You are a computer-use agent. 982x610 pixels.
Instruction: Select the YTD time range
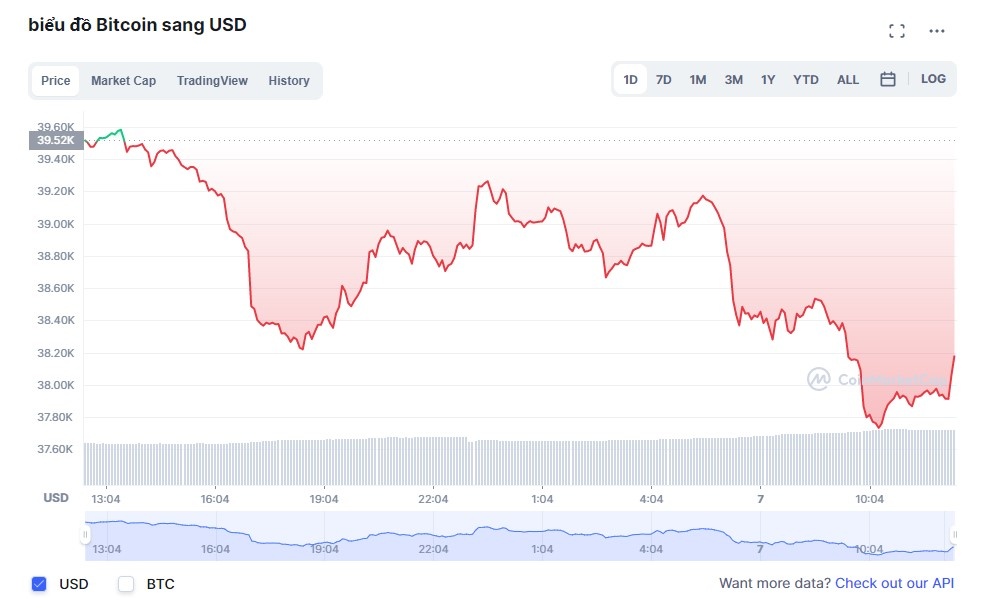click(x=805, y=78)
